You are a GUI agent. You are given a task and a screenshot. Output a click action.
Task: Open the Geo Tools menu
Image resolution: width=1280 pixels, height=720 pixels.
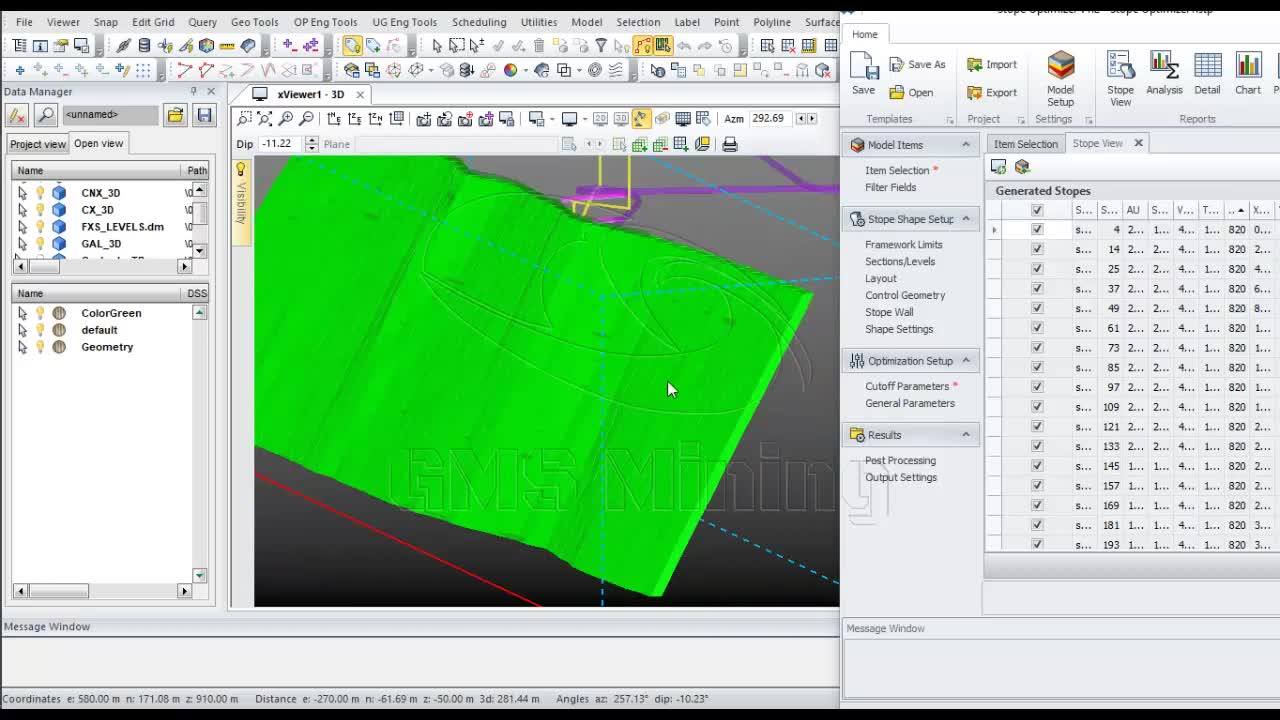pos(254,22)
